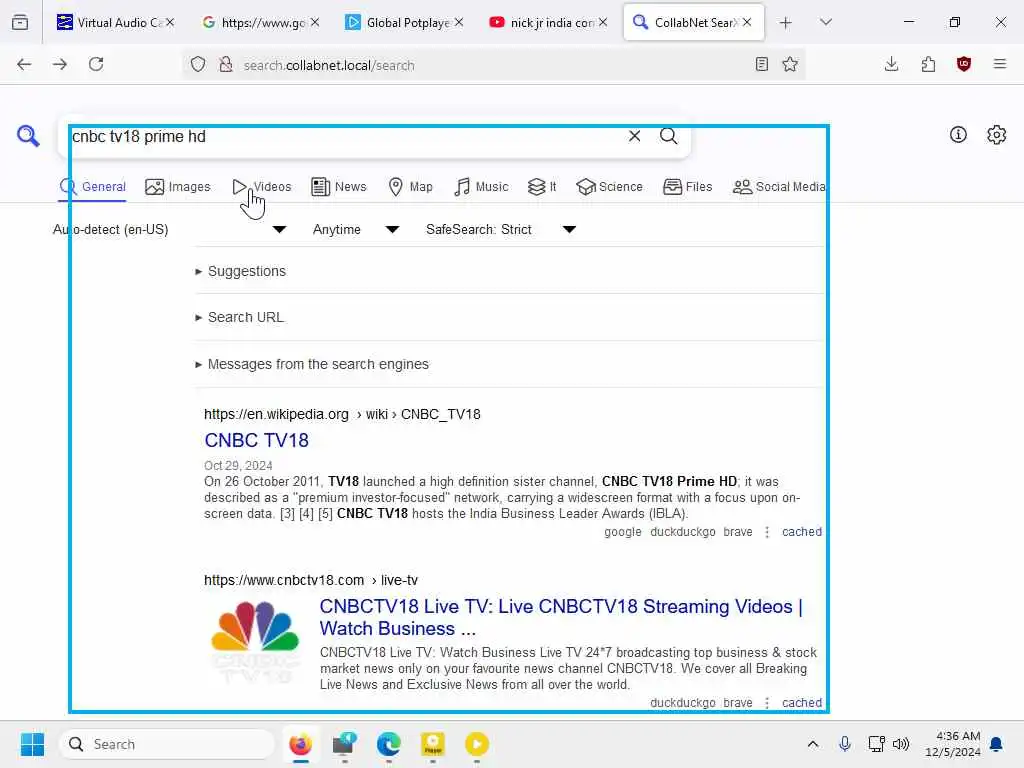Open the extensions puzzle icon
Image resolution: width=1024 pixels, height=768 pixels.
[928, 64]
